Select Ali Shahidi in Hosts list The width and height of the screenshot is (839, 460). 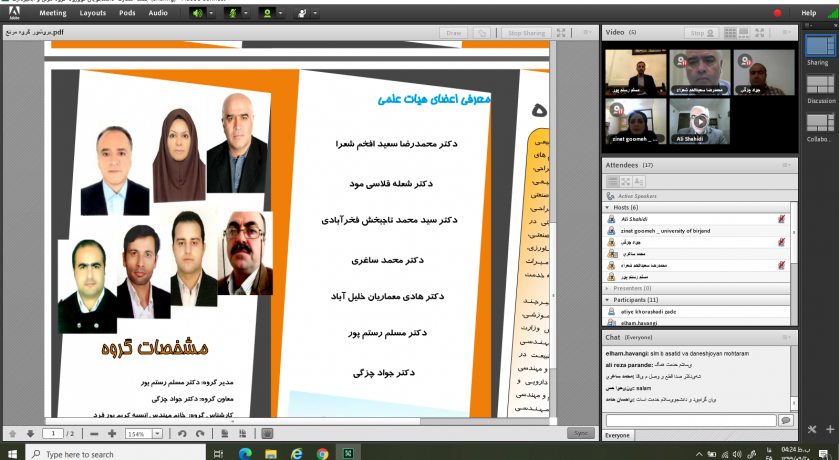[x=697, y=219]
